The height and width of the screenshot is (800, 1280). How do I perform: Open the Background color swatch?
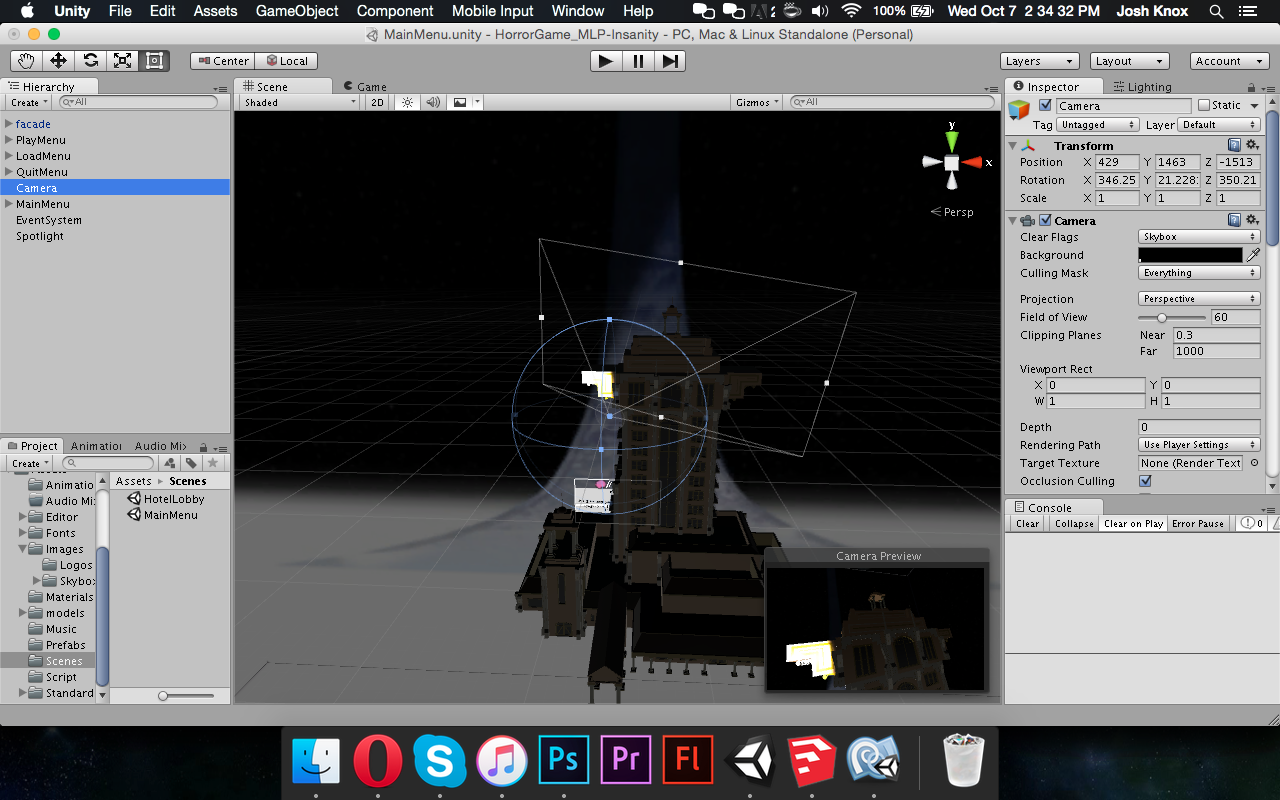point(1191,255)
